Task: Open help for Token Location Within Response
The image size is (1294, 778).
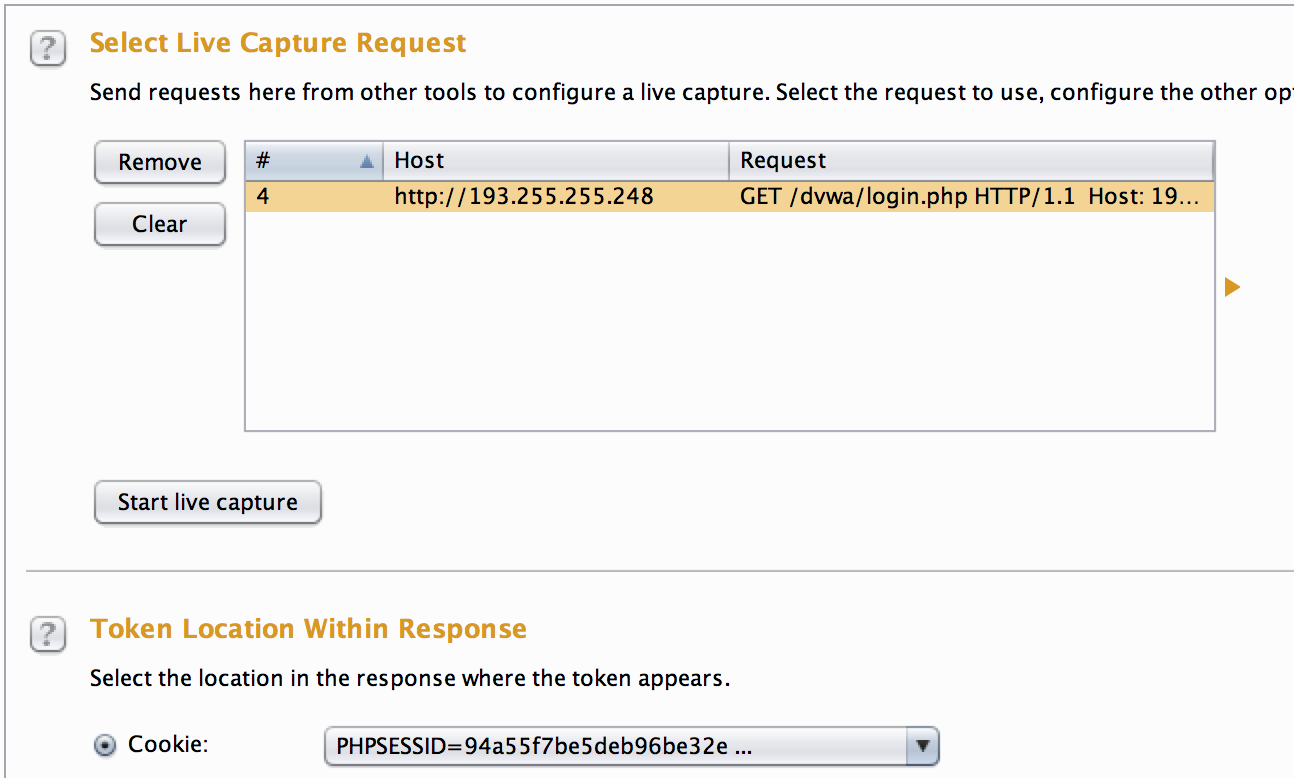Action: (48, 634)
